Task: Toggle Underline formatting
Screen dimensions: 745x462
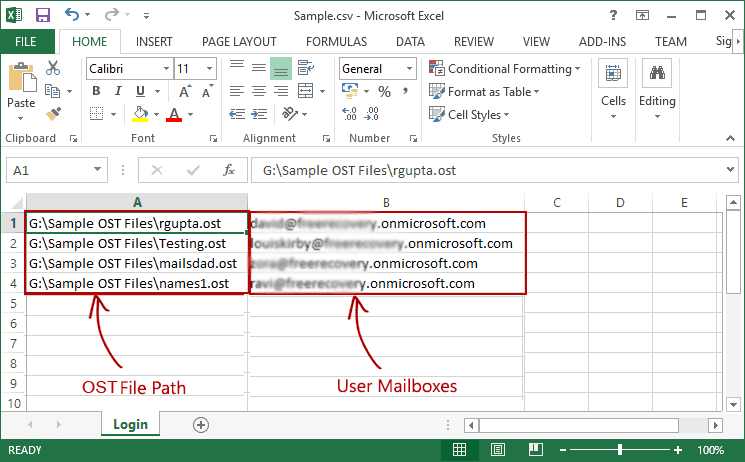Action: click(x=140, y=91)
